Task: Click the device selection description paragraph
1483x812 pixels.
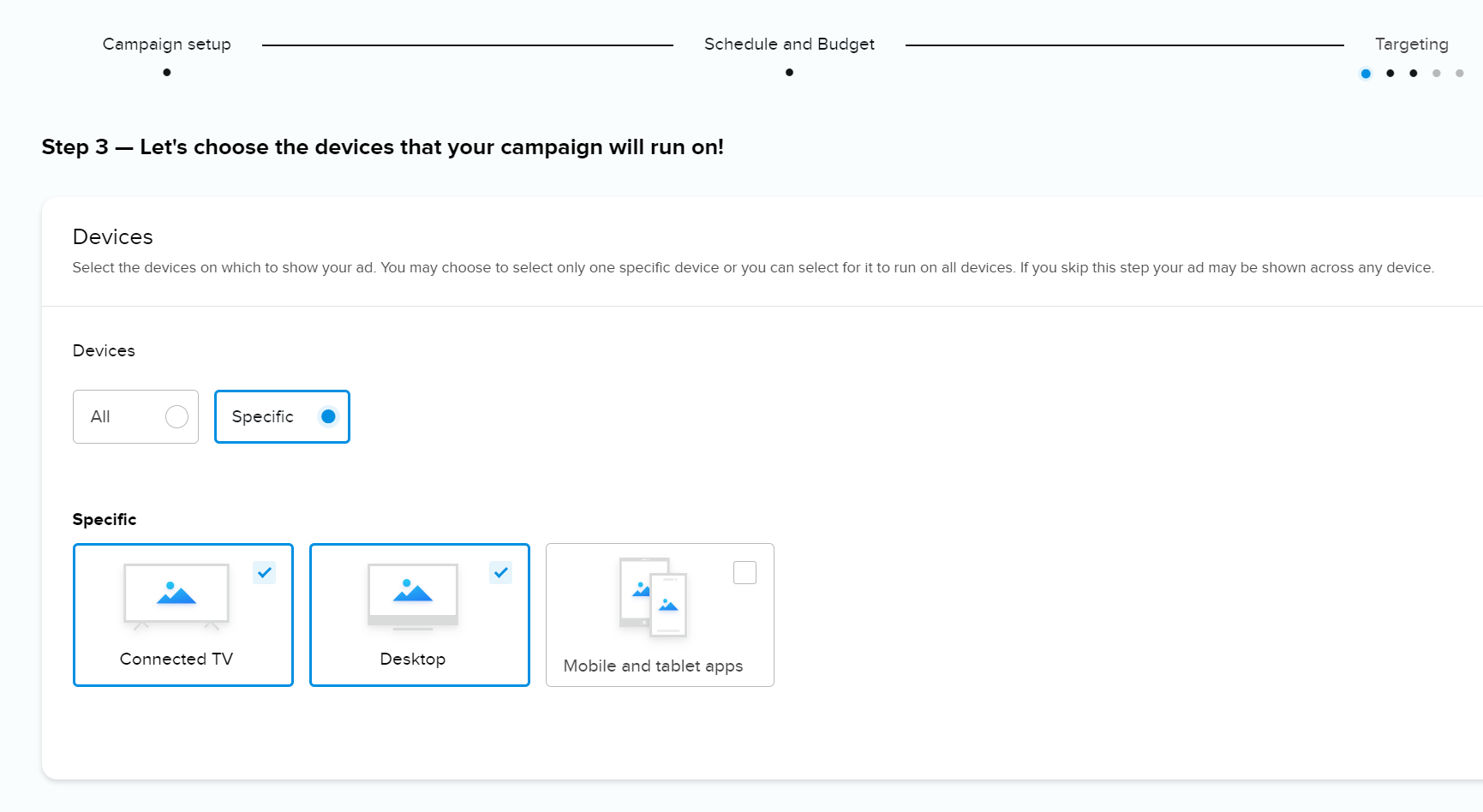Action: coord(753,267)
